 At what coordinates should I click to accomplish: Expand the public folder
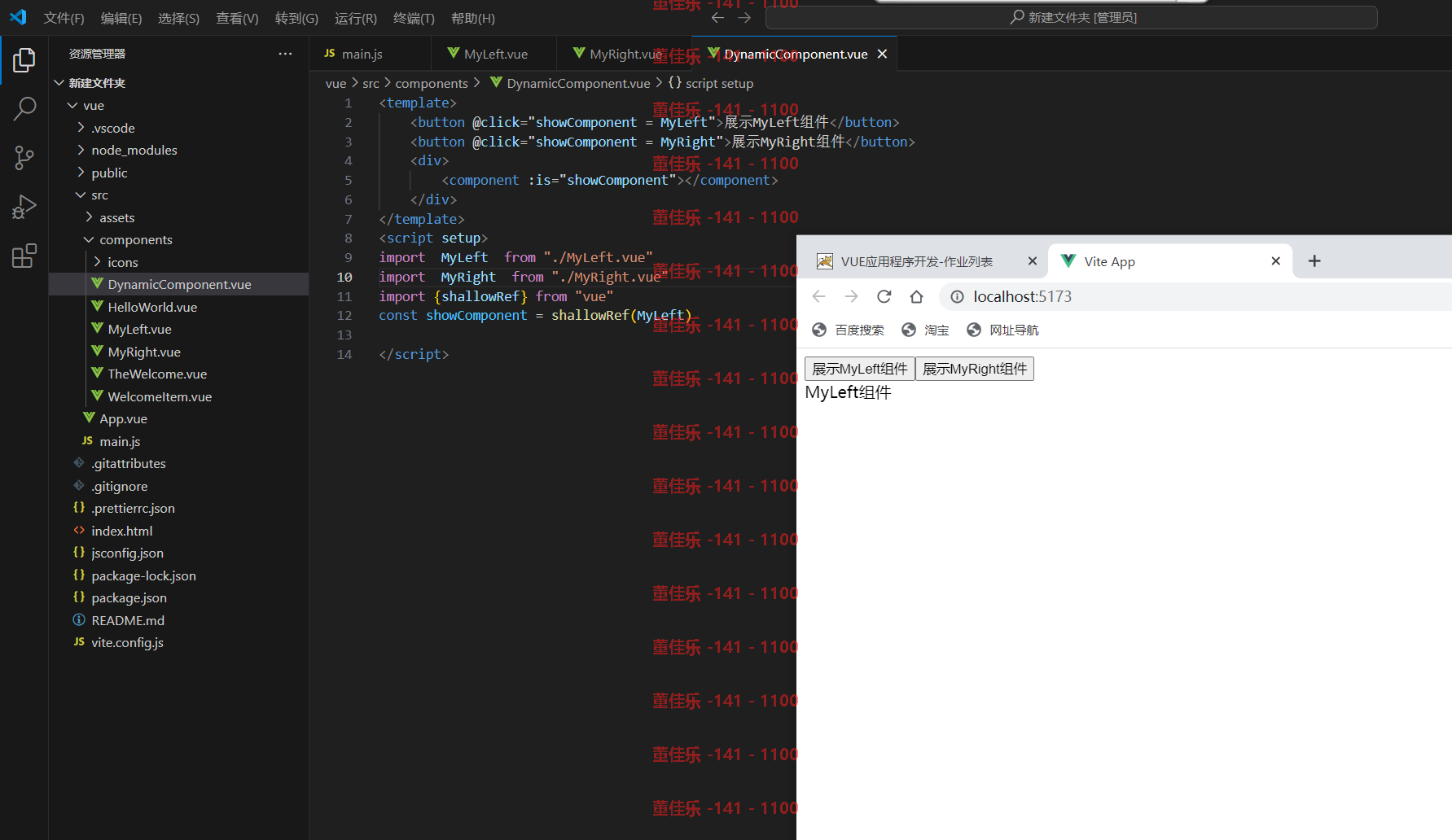178,173
